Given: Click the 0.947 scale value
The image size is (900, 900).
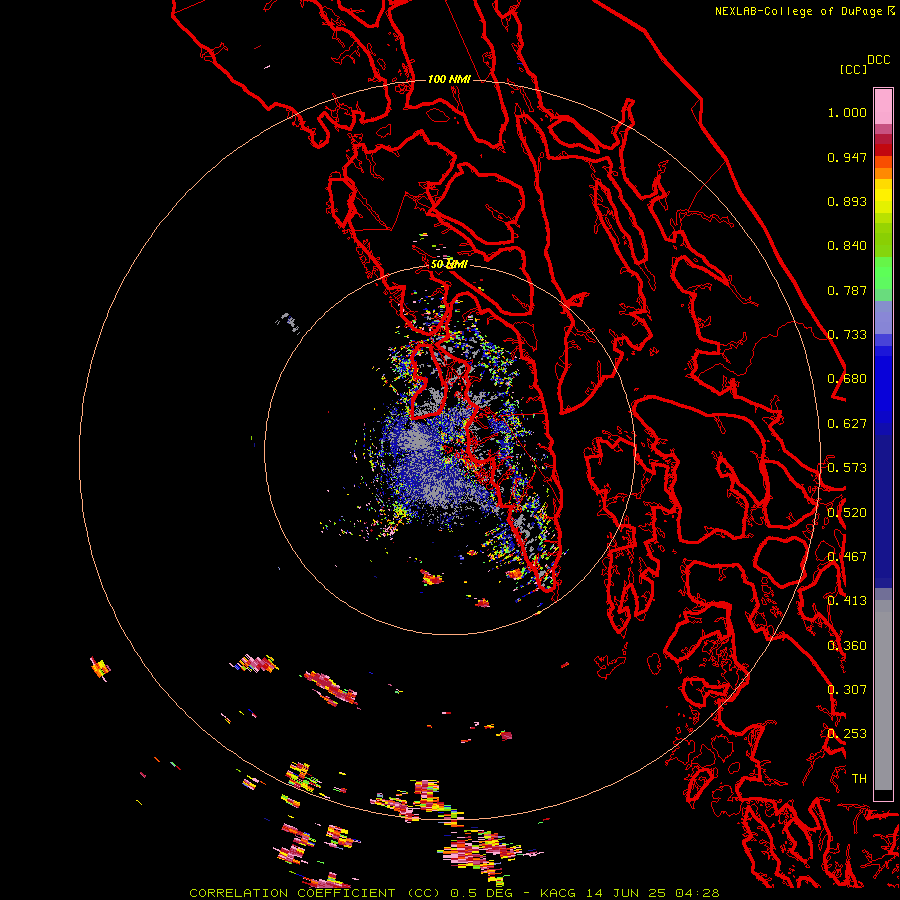Looking at the screenshot, I should point(847,157).
